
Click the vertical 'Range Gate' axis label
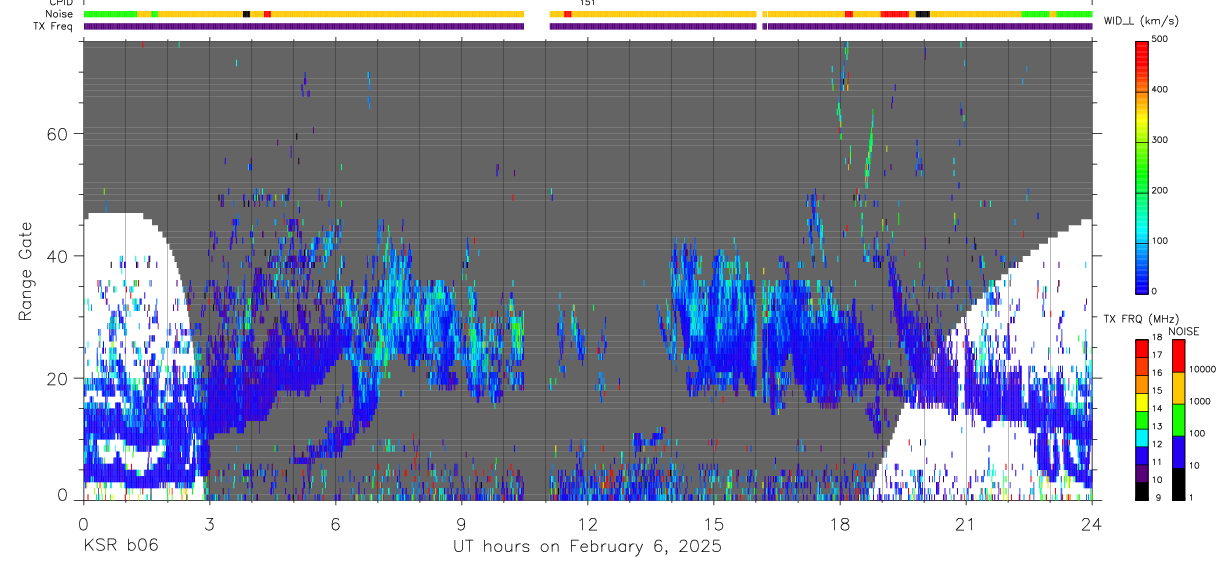(x=24, y=271)
